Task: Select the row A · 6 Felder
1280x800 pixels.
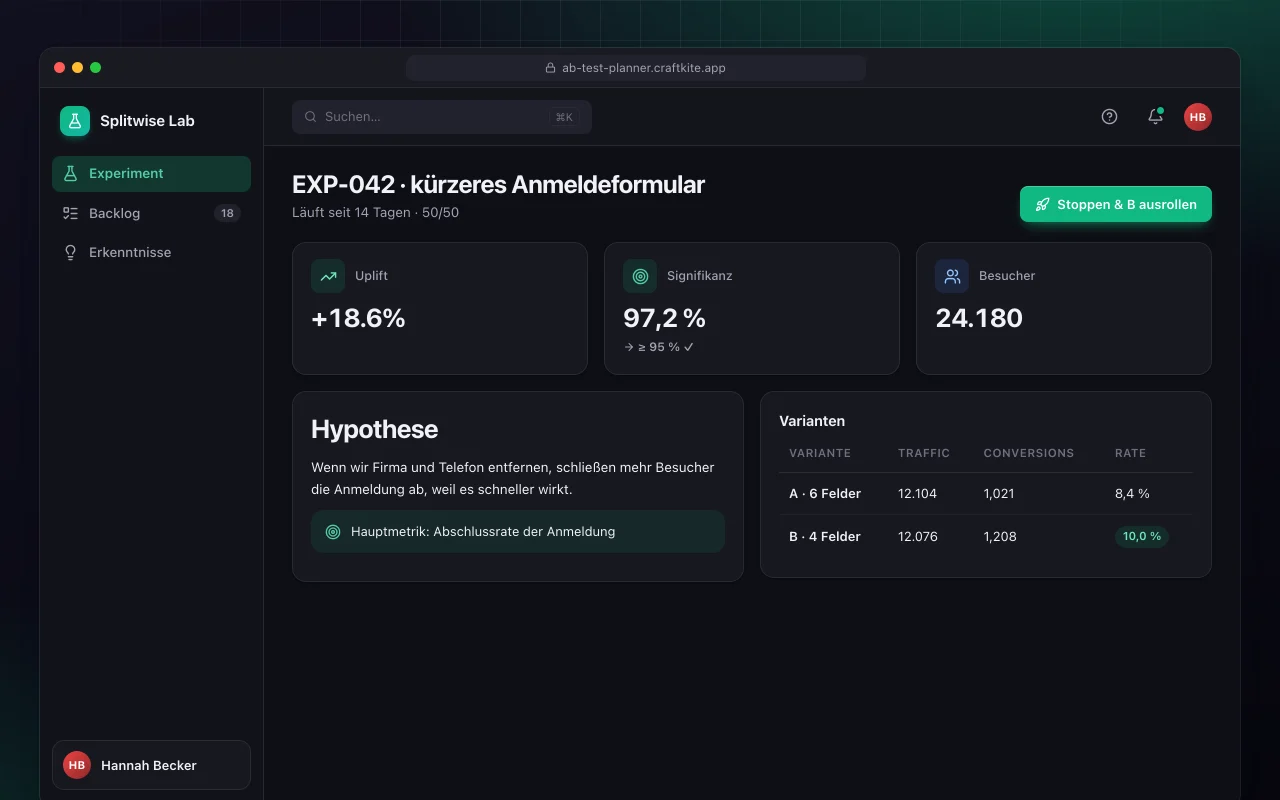Action: click(986, 494)
